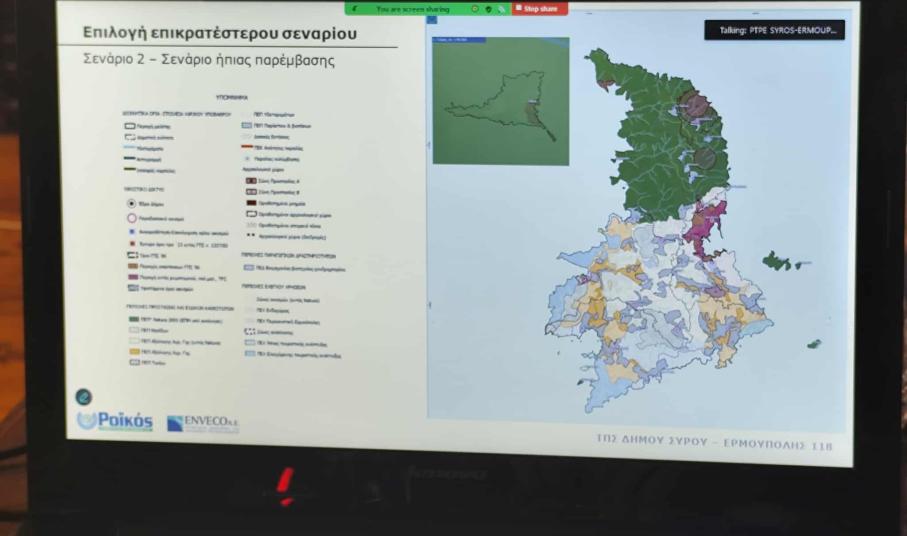Image resolution: width=907 pixels, height=536 pixels.
Task: Click the rightmost icon in green sharing bar
Action: point(504,8)
